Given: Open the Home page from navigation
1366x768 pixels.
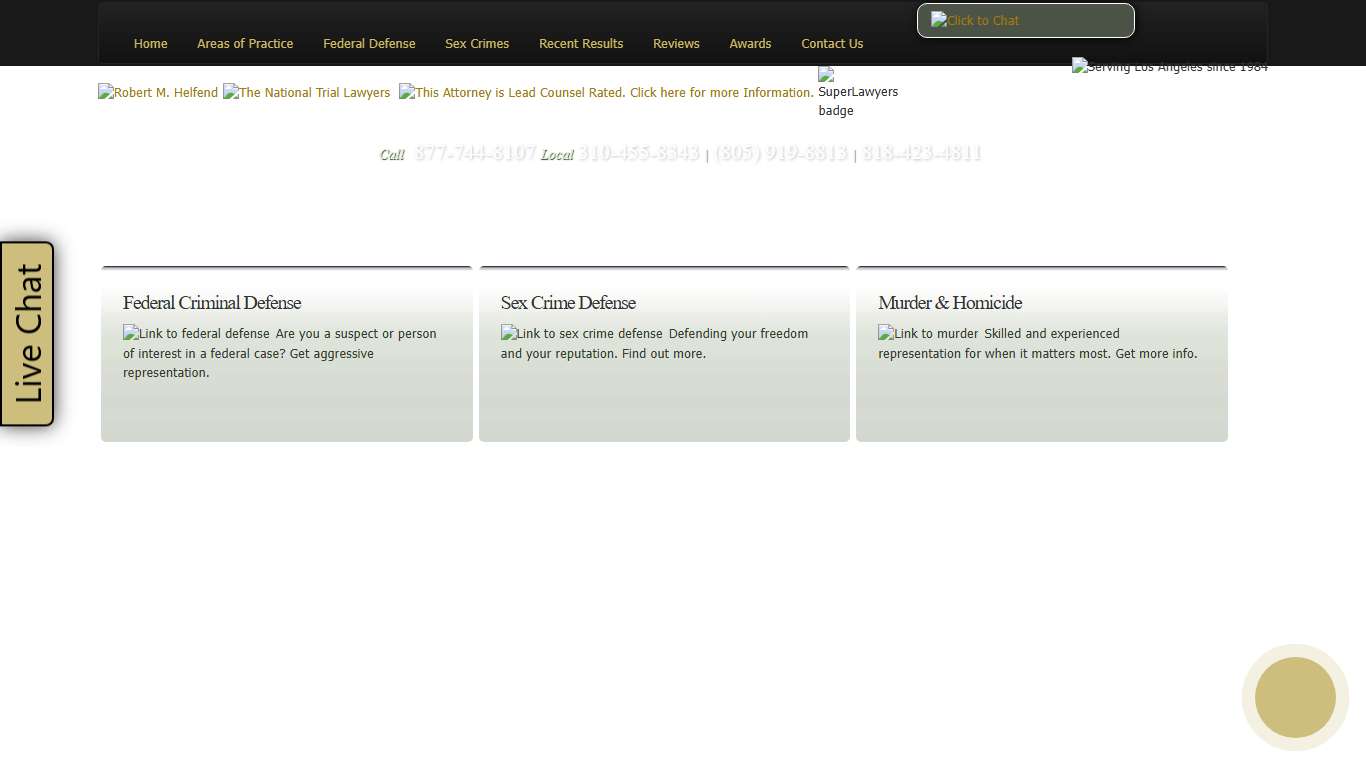Looking at the screenshot, I should pos(150,43).
